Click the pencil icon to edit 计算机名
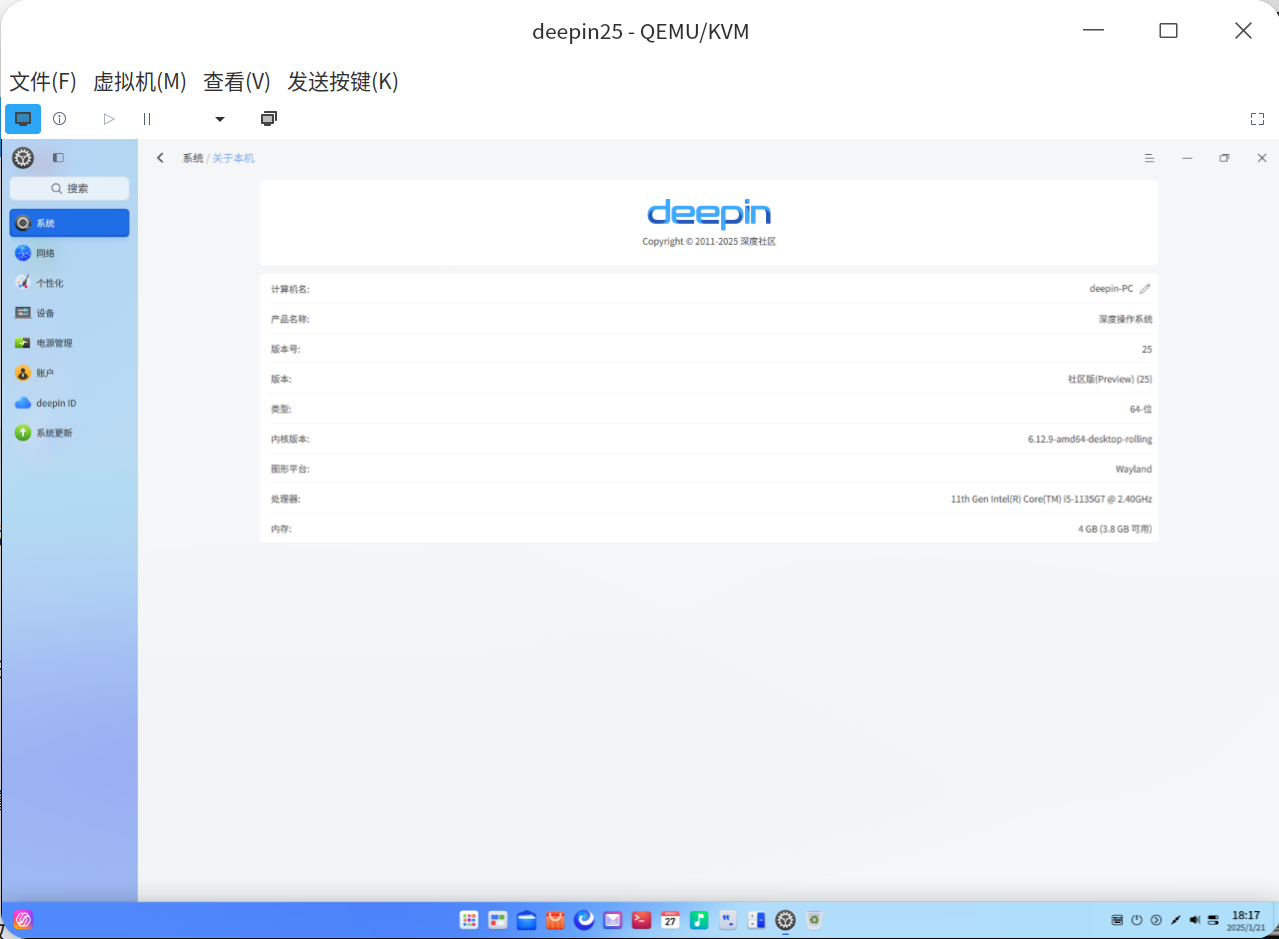 (1145, 288)
